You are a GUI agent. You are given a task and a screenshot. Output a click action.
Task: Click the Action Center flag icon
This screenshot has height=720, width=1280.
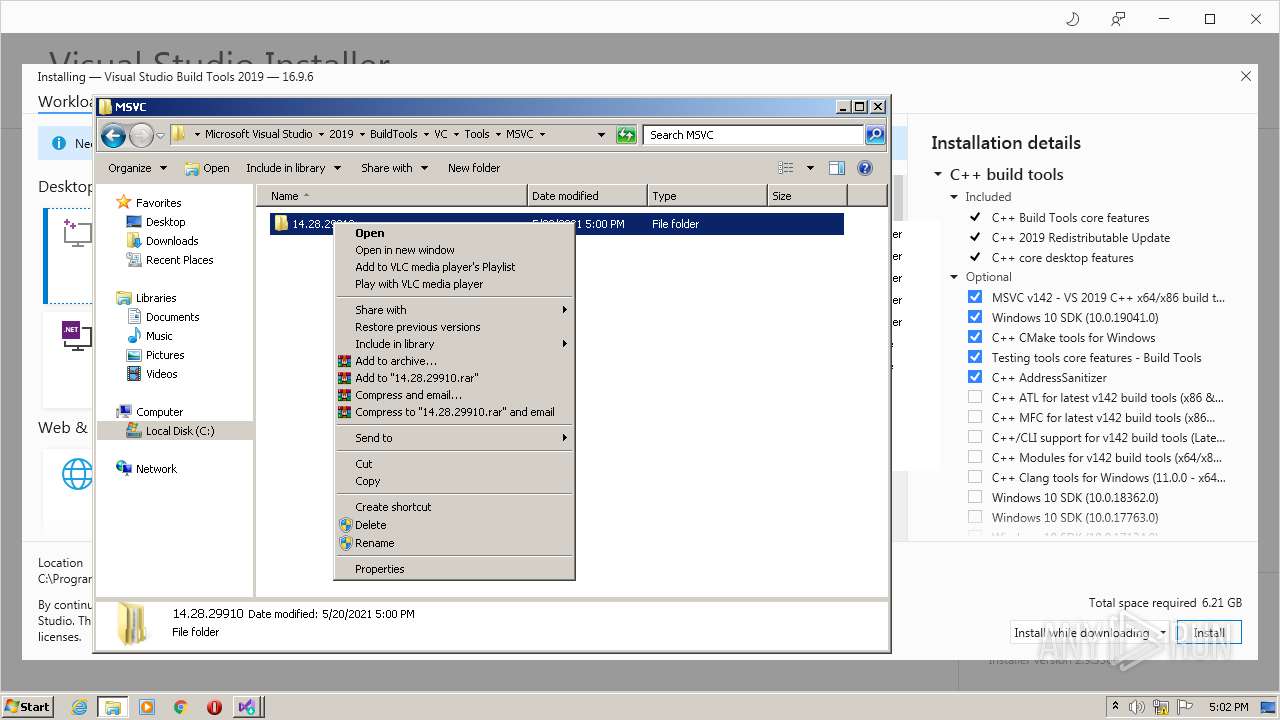click(1185, 707)
